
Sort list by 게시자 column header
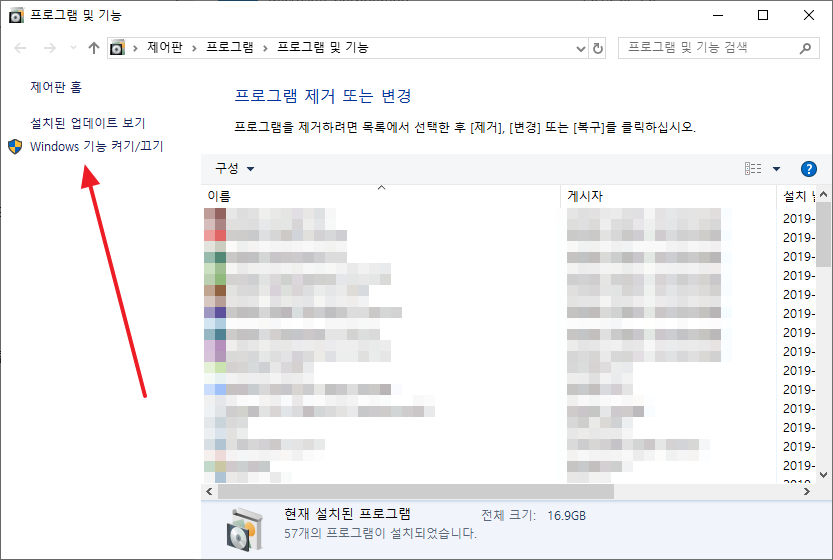668,196
